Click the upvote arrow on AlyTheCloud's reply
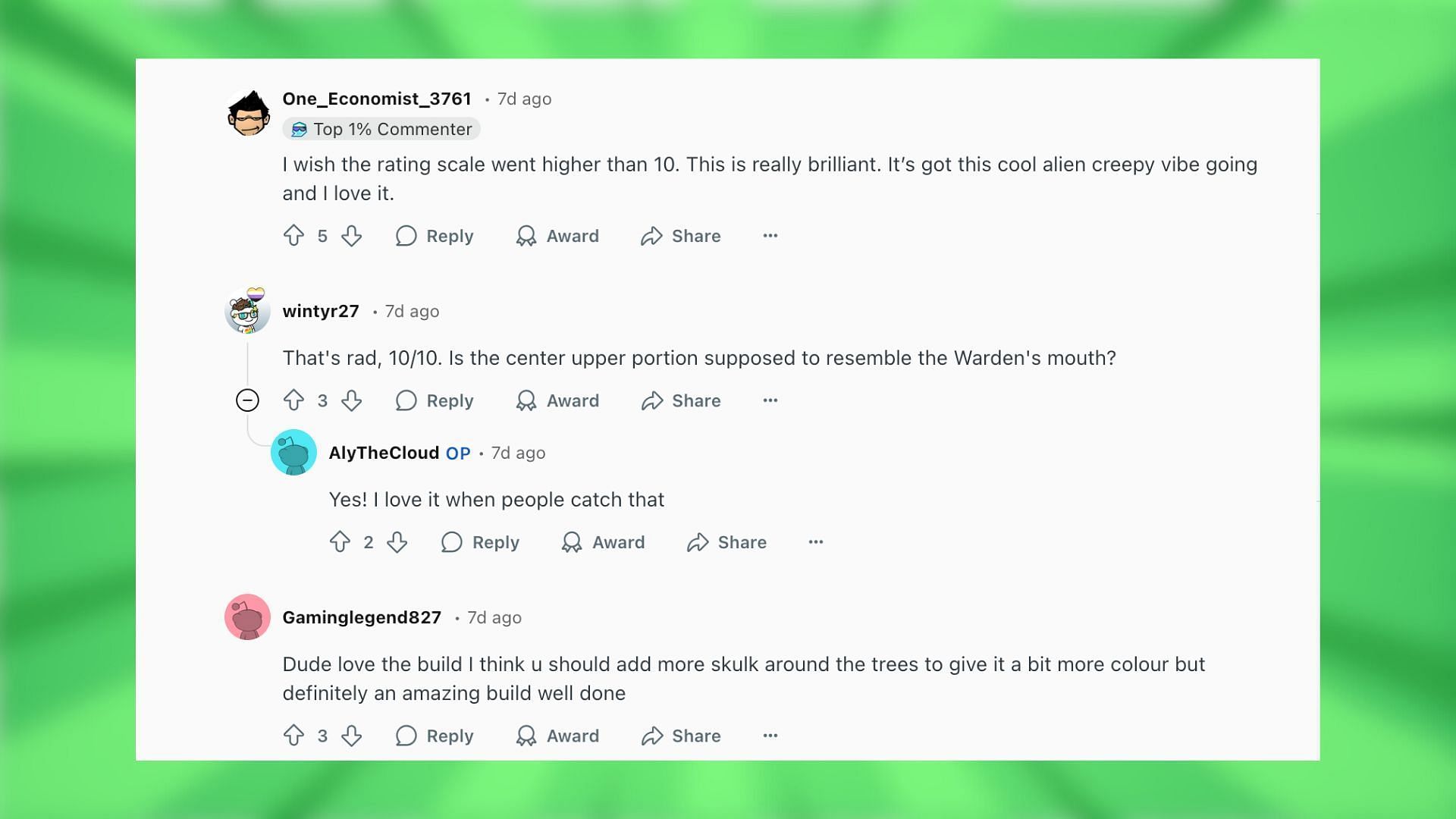Image resolution: width=1456 pixels, height=819 pixels. (339, 542)
